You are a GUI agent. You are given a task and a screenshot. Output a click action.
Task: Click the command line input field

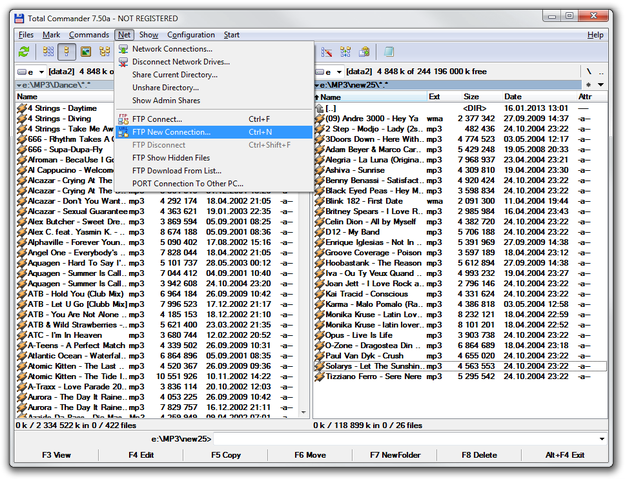405,439
